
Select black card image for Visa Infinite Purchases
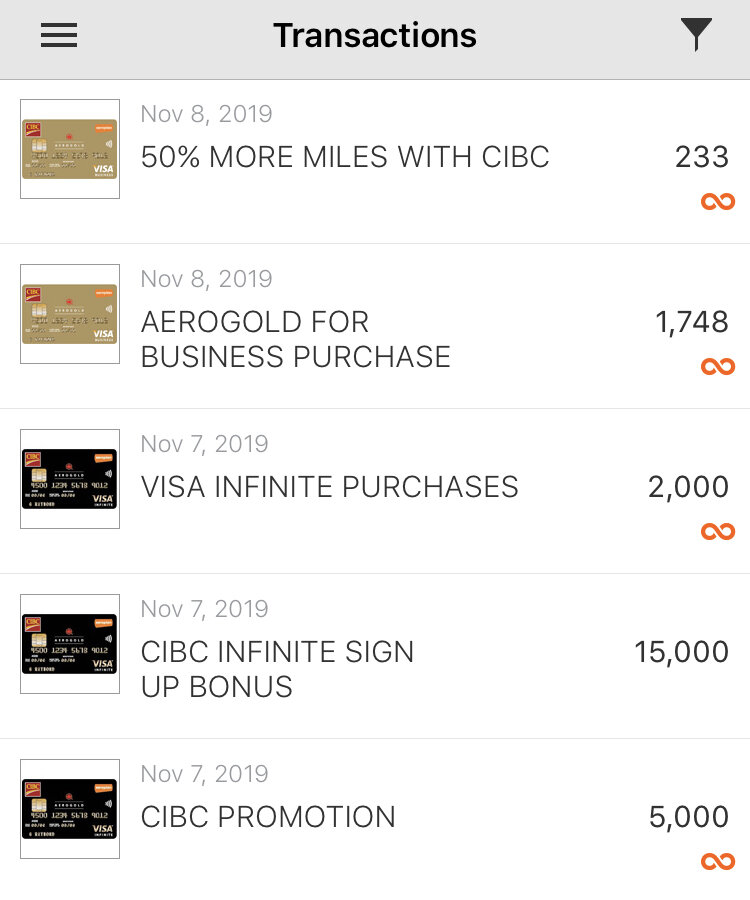click(x=70, y=479)
